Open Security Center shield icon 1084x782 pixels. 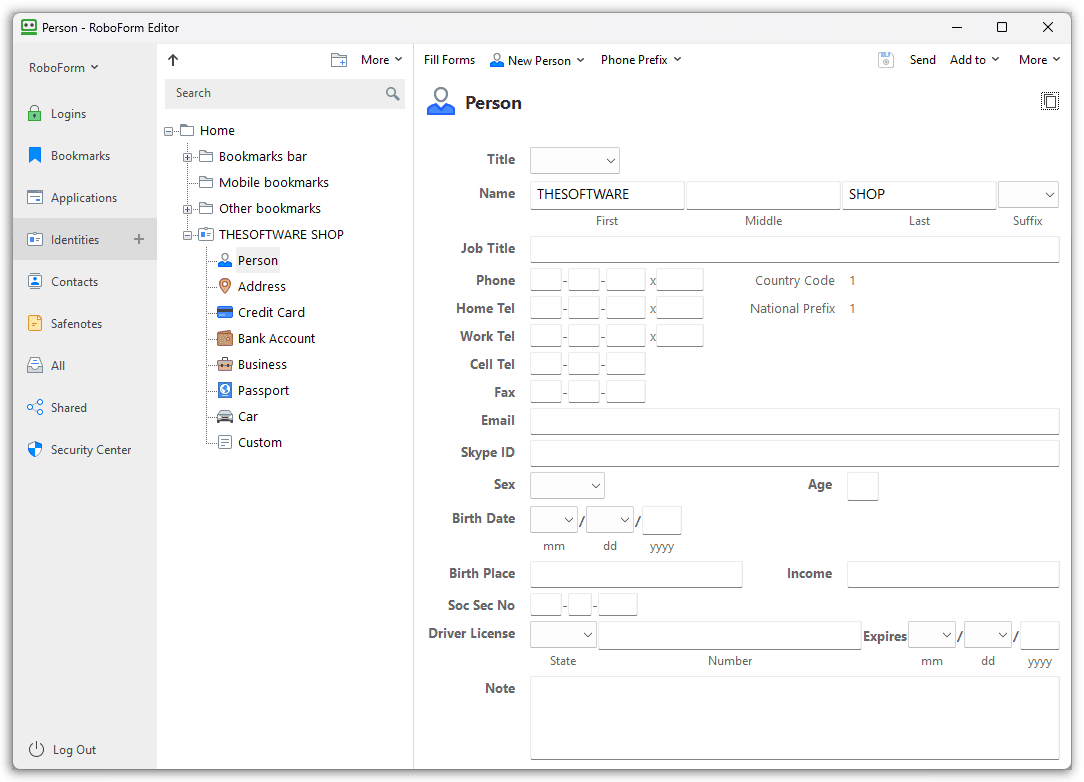coord(35,449)
